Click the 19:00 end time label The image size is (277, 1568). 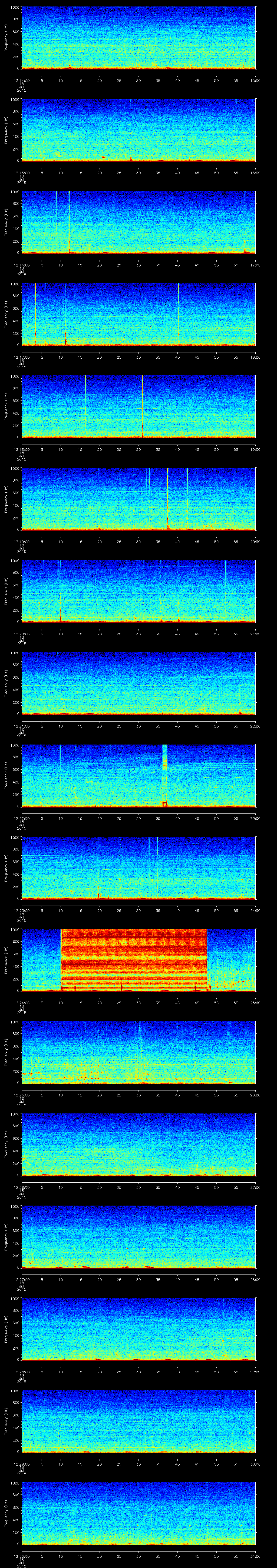coord(256,449)
